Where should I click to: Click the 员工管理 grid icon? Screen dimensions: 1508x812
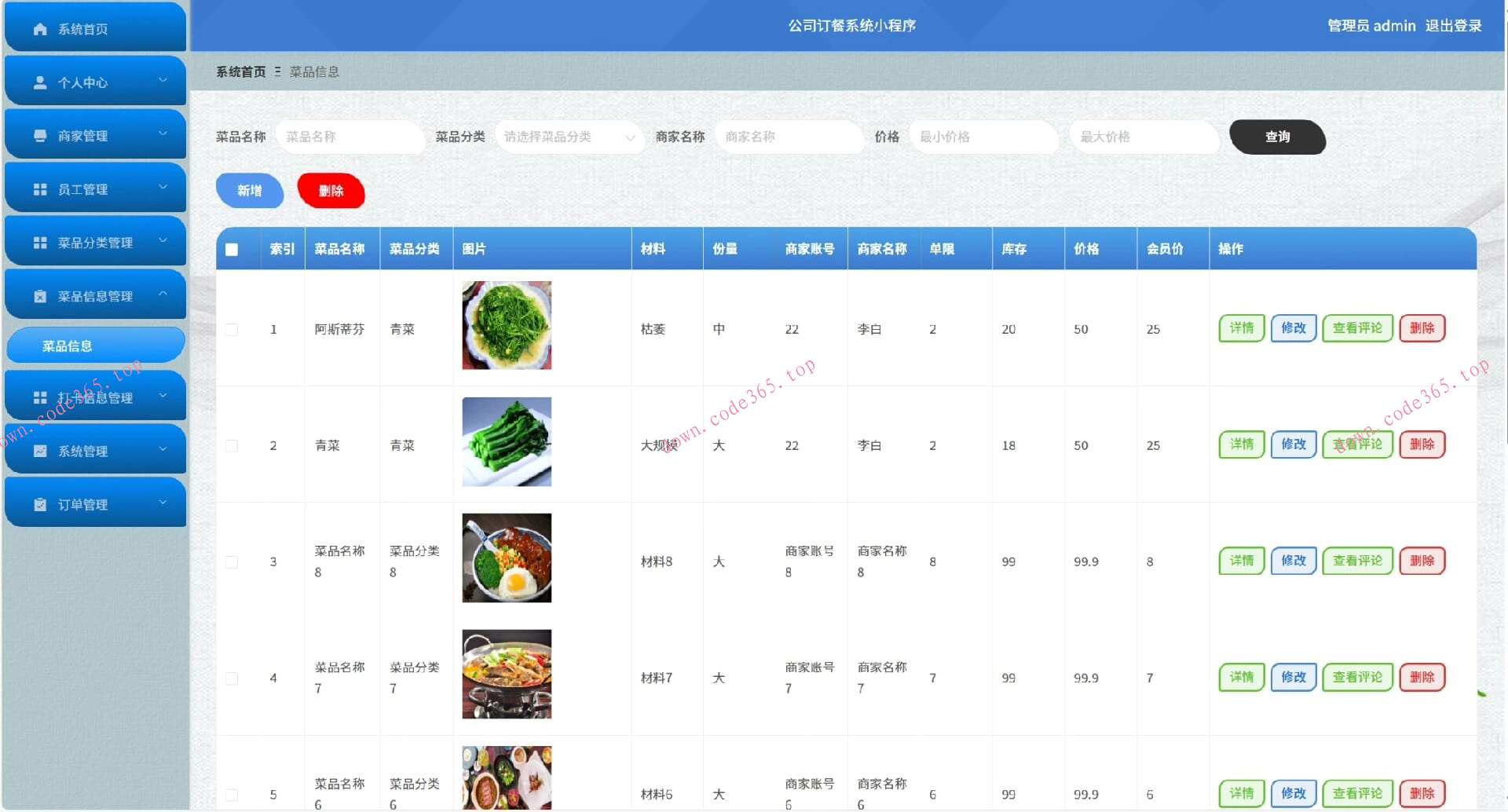pos(39,188)
